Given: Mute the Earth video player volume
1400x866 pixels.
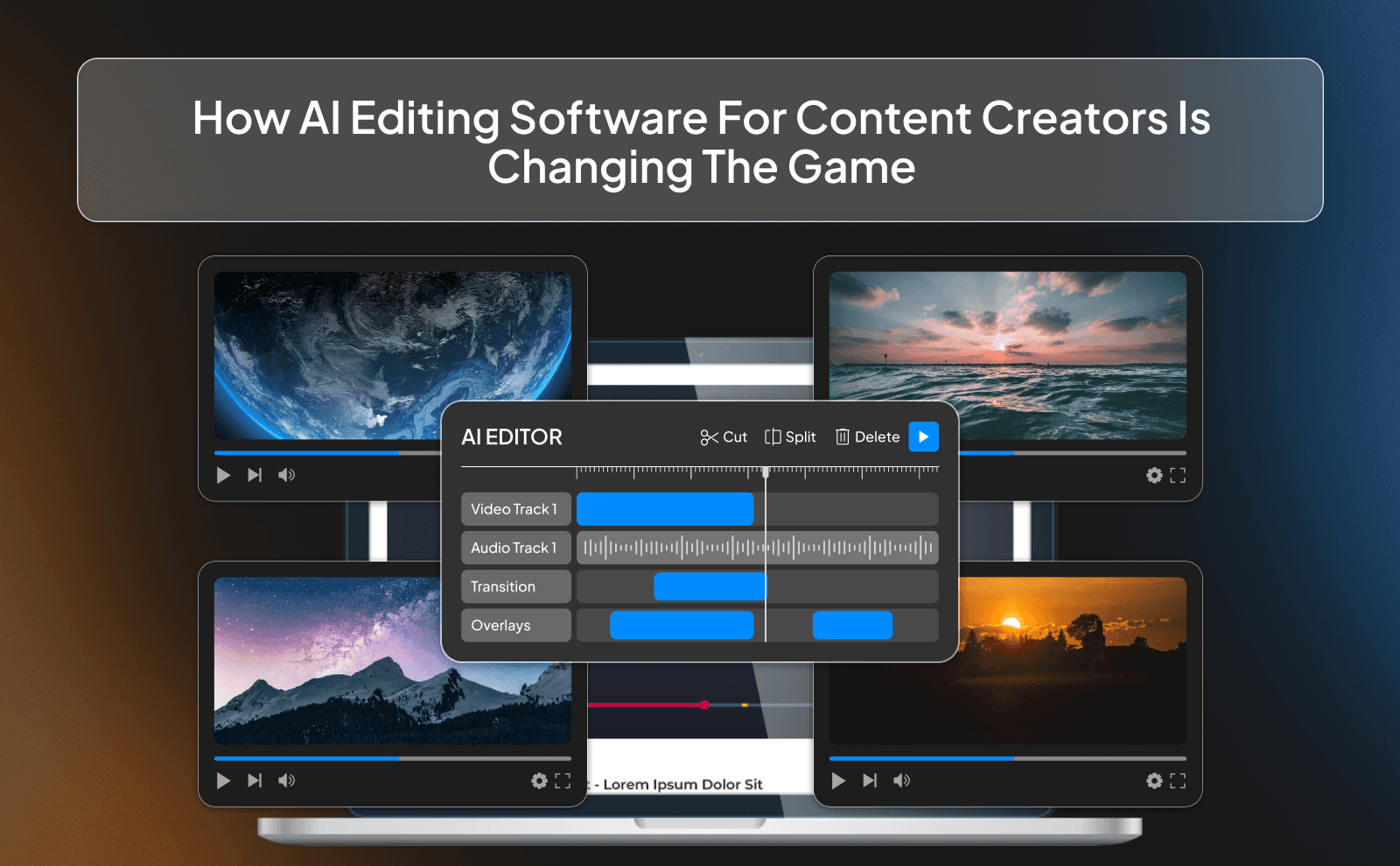Looking at the screenshot, I should [x=287, y=475].
